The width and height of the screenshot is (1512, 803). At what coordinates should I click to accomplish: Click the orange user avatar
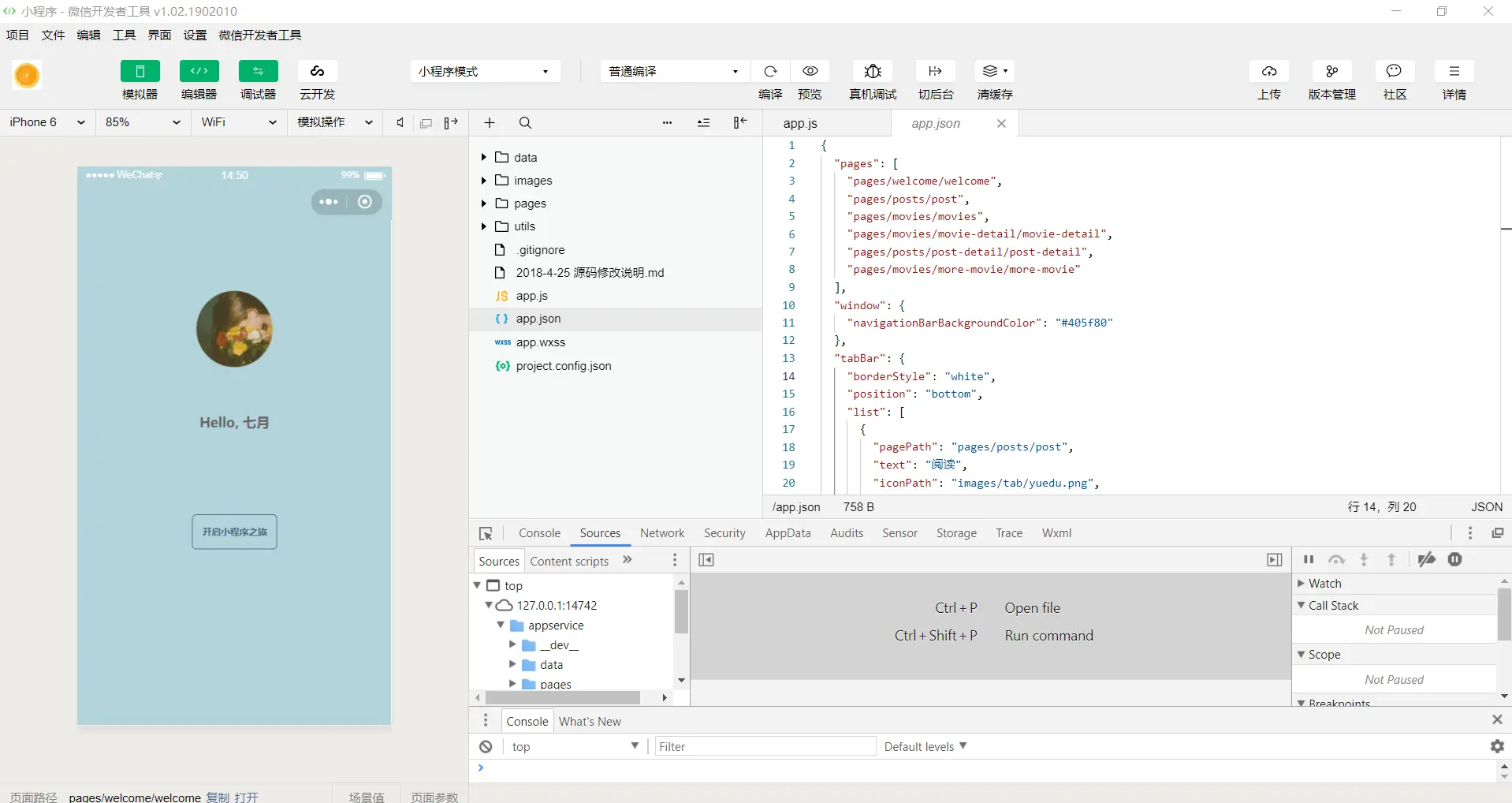point(27,76)
